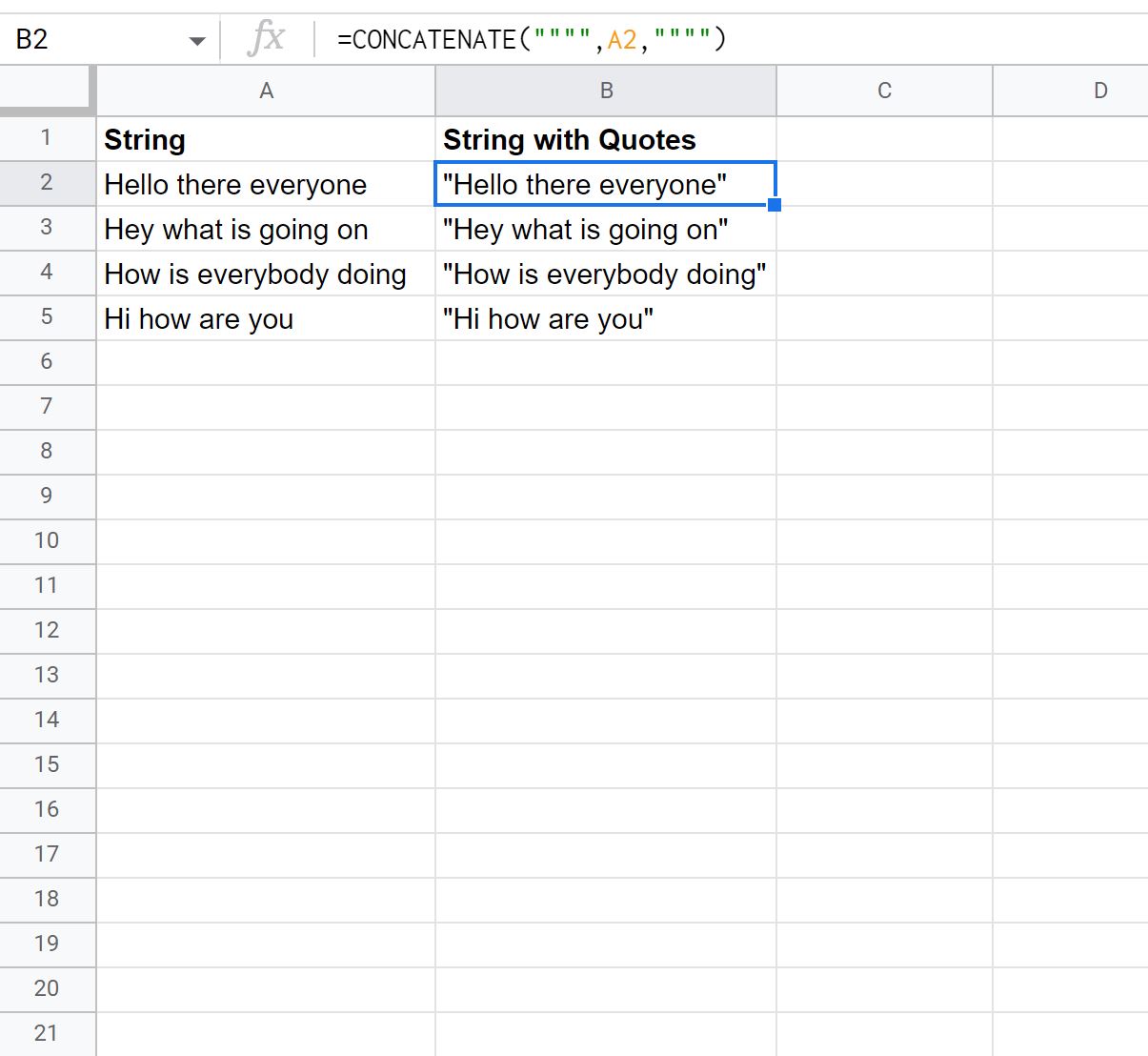This screenshot has width=1148, height=1056.
Task: Select the row 6 header
Action: click(48, 362)
